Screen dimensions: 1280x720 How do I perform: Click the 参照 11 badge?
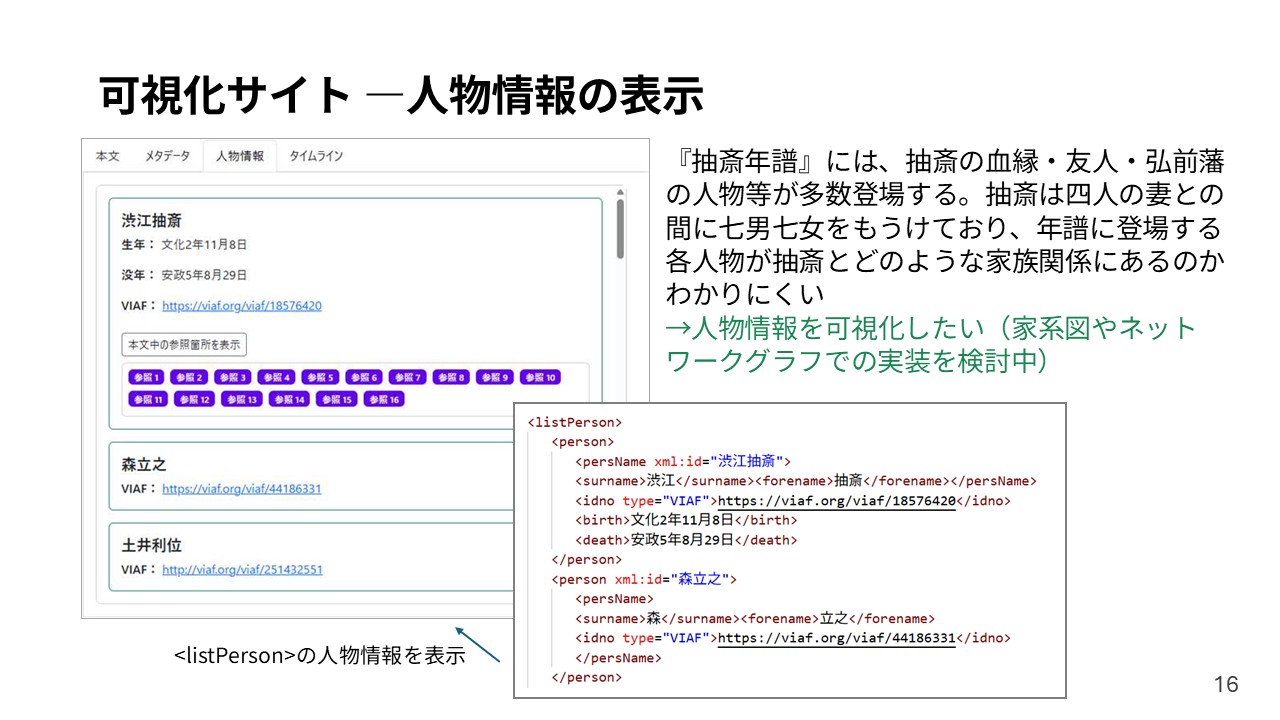coord(148,399)
